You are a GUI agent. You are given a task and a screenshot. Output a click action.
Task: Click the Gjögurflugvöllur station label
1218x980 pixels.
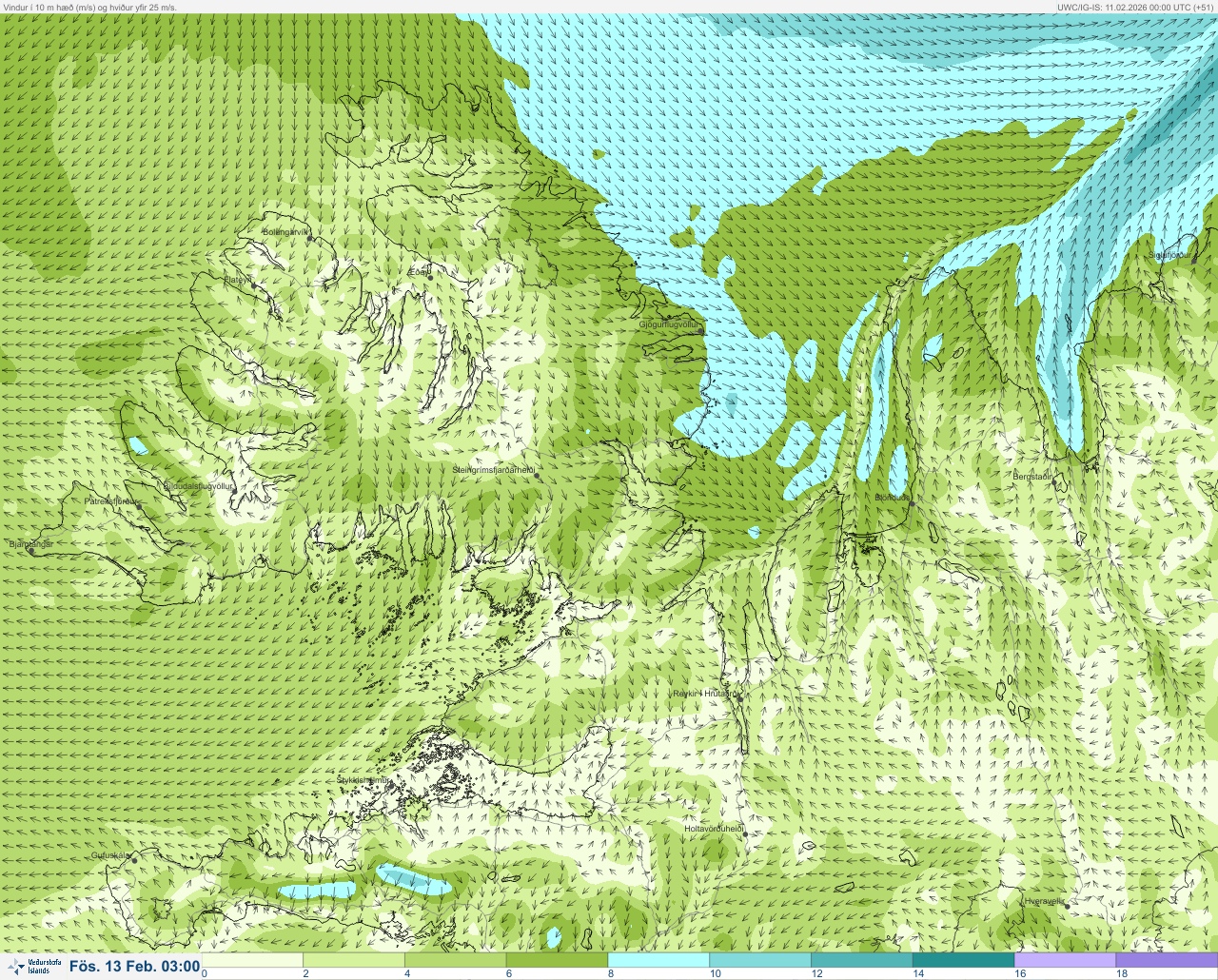tap(670, 324)
